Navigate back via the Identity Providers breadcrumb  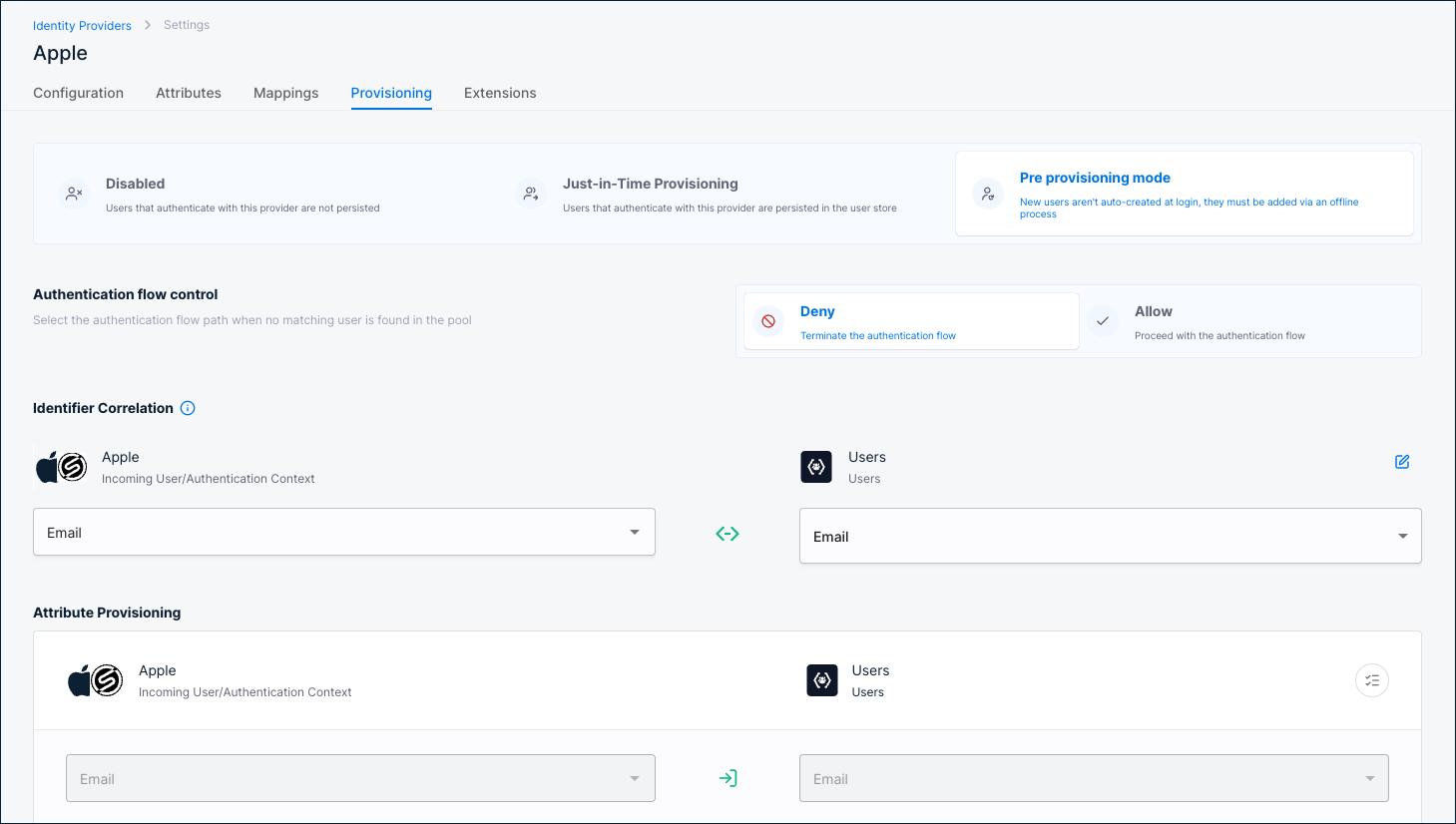click(82, 25)
